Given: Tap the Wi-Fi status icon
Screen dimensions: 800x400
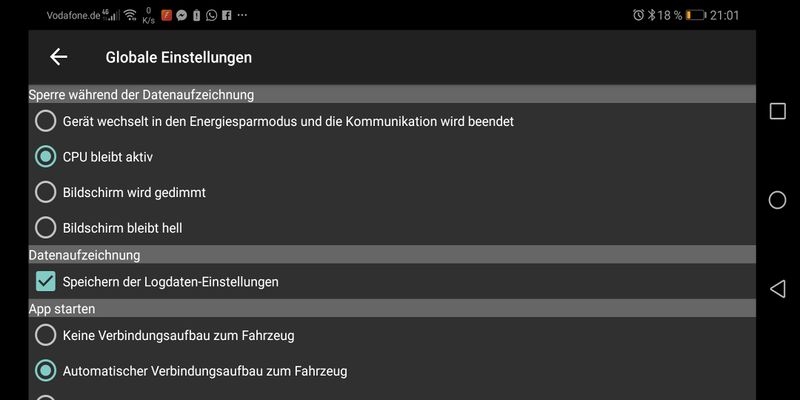Looking at the screenshot, I should click(x=131, y=15).
